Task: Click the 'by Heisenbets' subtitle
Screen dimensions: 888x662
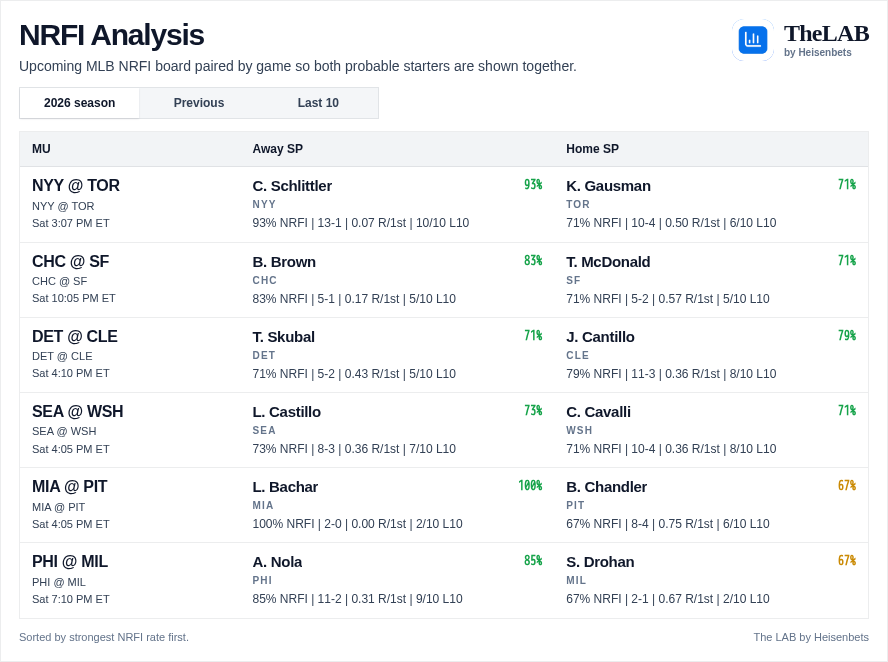Action: (x=818, y=53)
